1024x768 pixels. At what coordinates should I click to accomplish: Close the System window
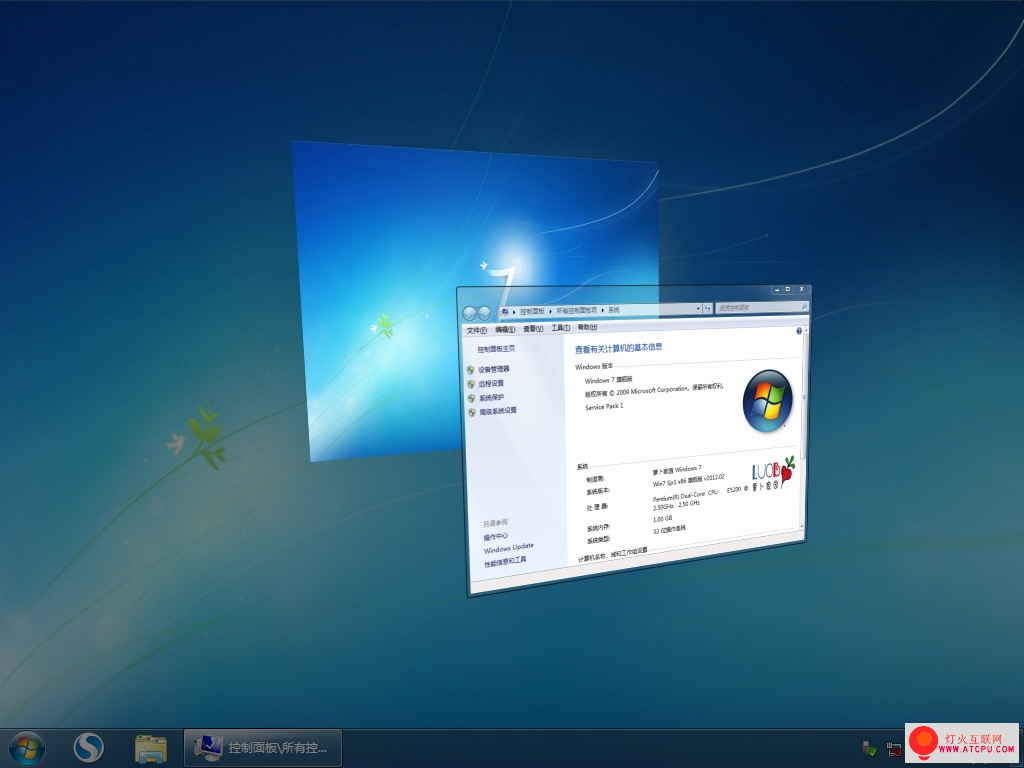click(x=801, y=289)
